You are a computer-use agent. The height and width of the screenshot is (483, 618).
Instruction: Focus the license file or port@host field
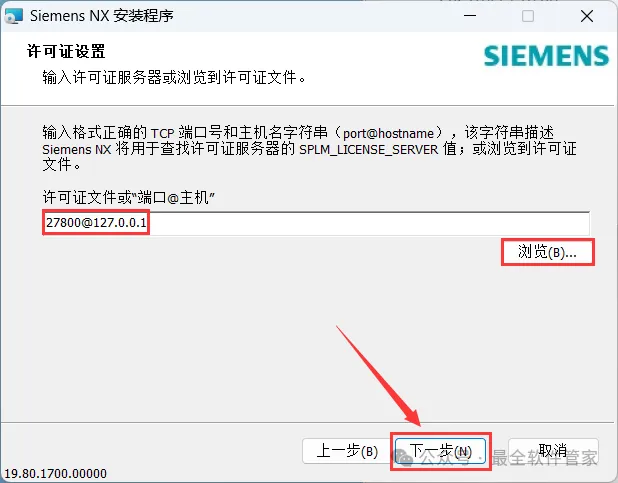click(x=316, y=223)
